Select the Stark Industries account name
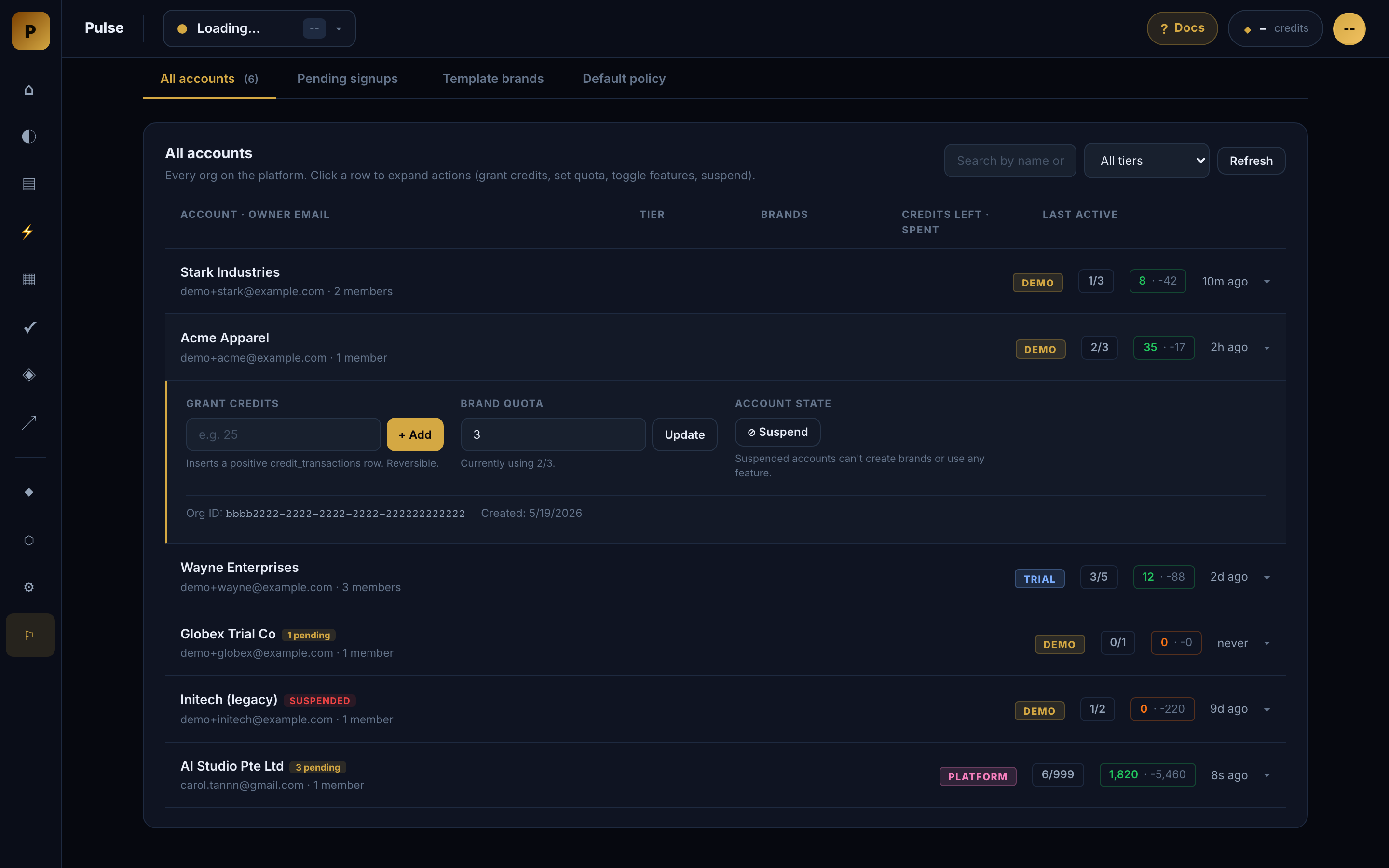This screenshot has width=1389, height=868. pyautogui.click(x=230, y=272)
